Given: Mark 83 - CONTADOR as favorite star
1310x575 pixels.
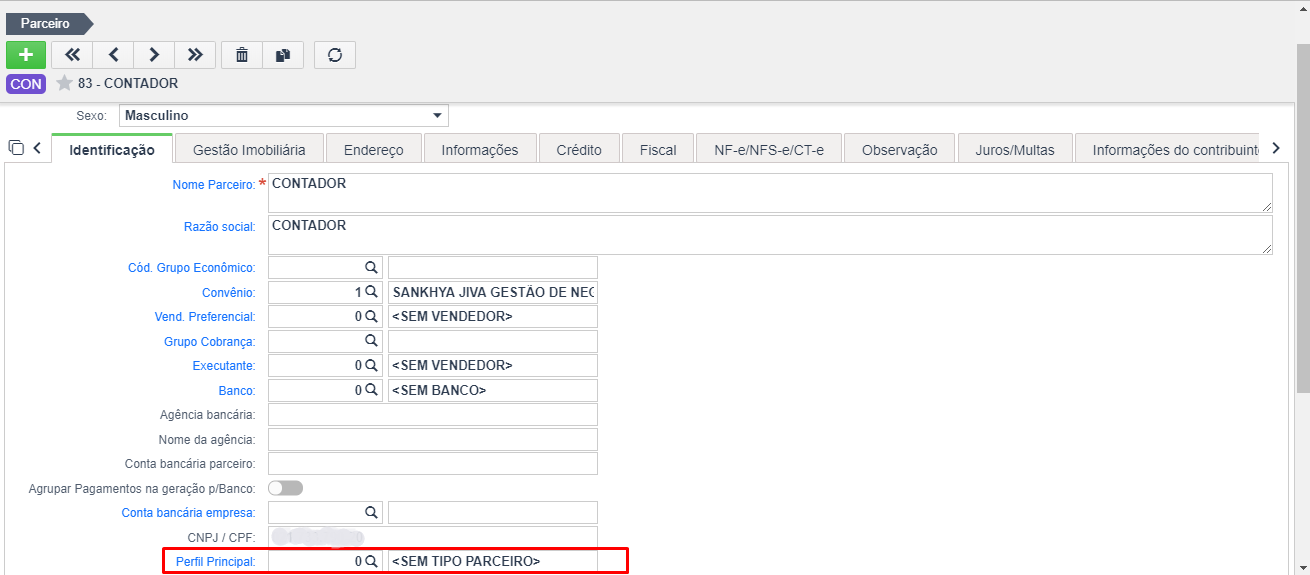Looking at the screenshot, I should pyautogui.click(x=64, y=84).
